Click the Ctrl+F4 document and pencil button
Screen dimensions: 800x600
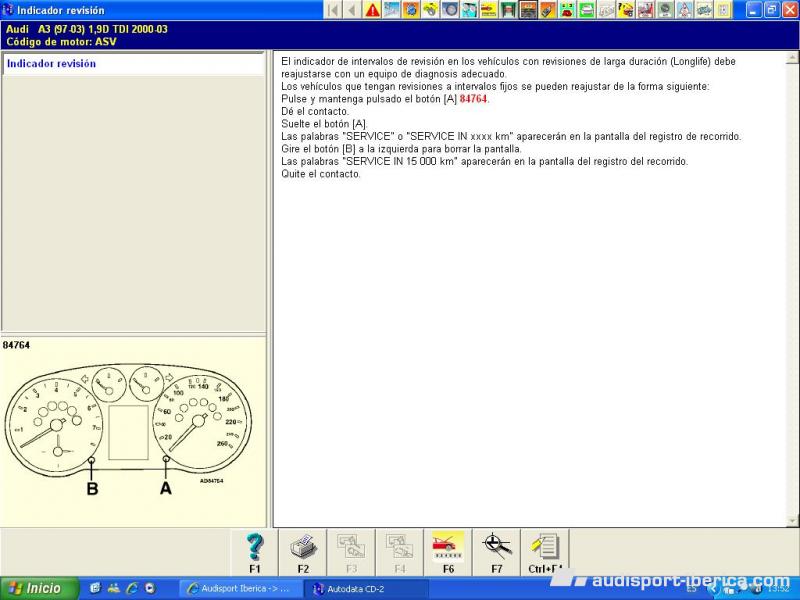point(545,553)
